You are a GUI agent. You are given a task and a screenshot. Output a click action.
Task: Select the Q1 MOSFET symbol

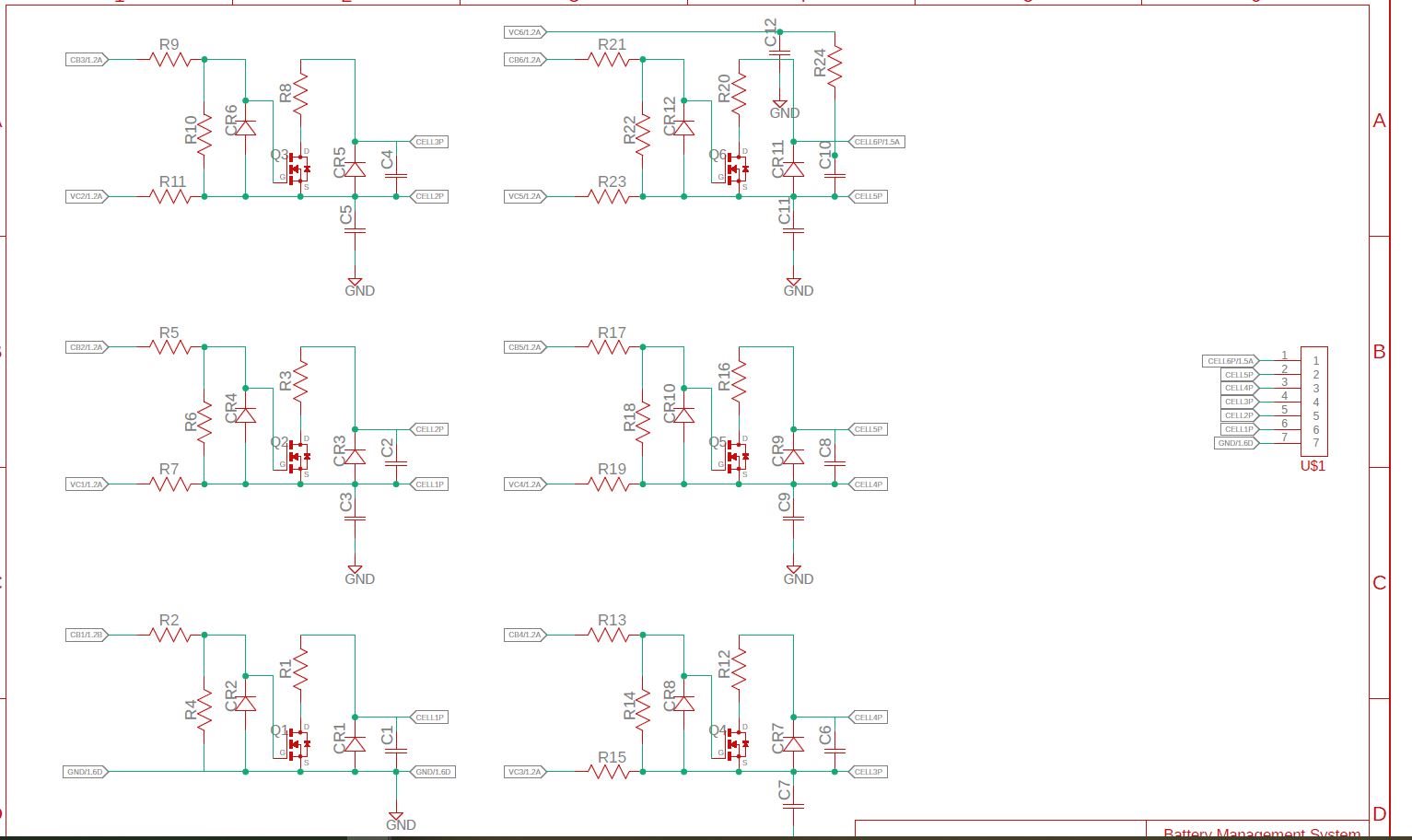point(298,744)
